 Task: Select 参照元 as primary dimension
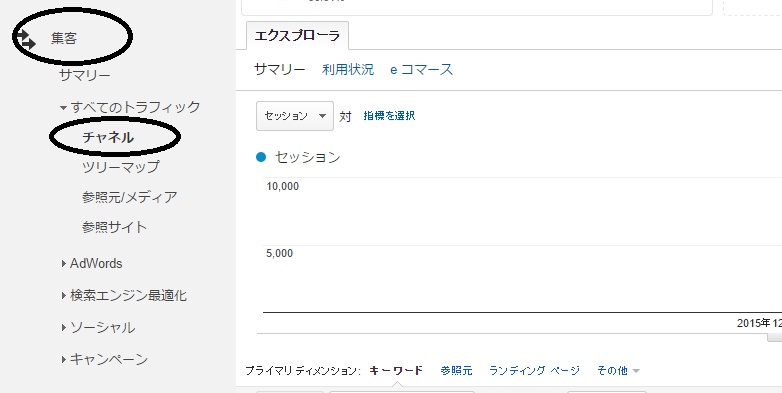pyautogui.click(x=456, y=371)
